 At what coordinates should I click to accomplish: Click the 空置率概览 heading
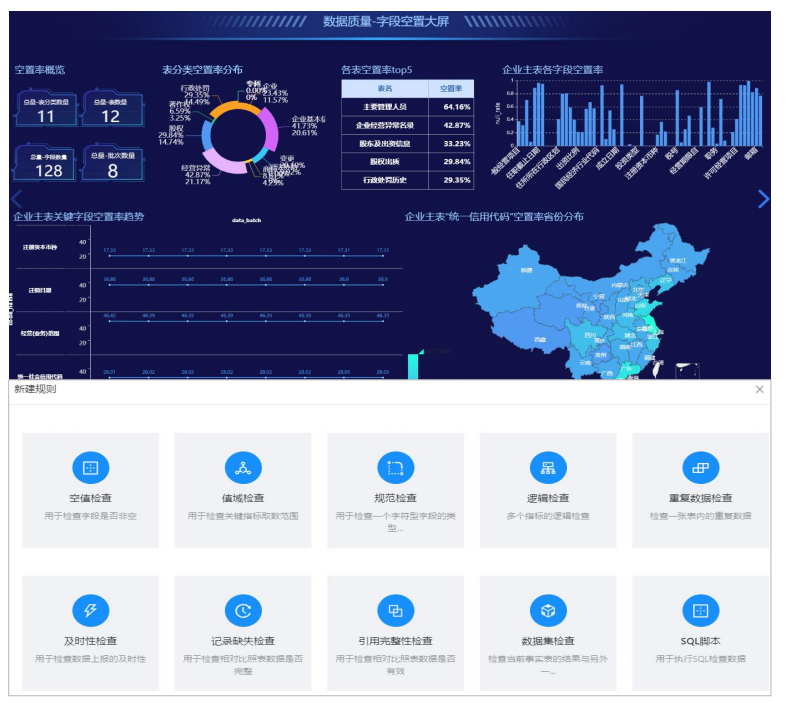click(40, 70)
